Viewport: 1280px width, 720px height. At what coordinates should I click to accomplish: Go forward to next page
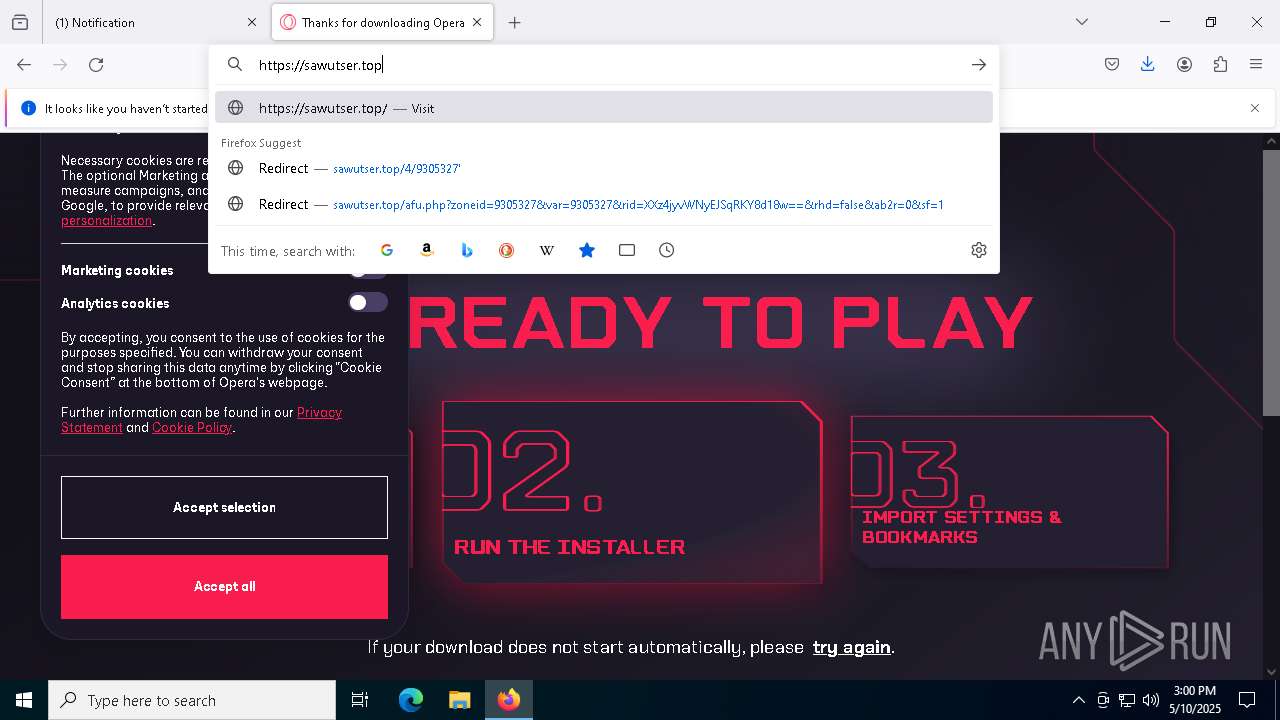(x=60, y=65)
